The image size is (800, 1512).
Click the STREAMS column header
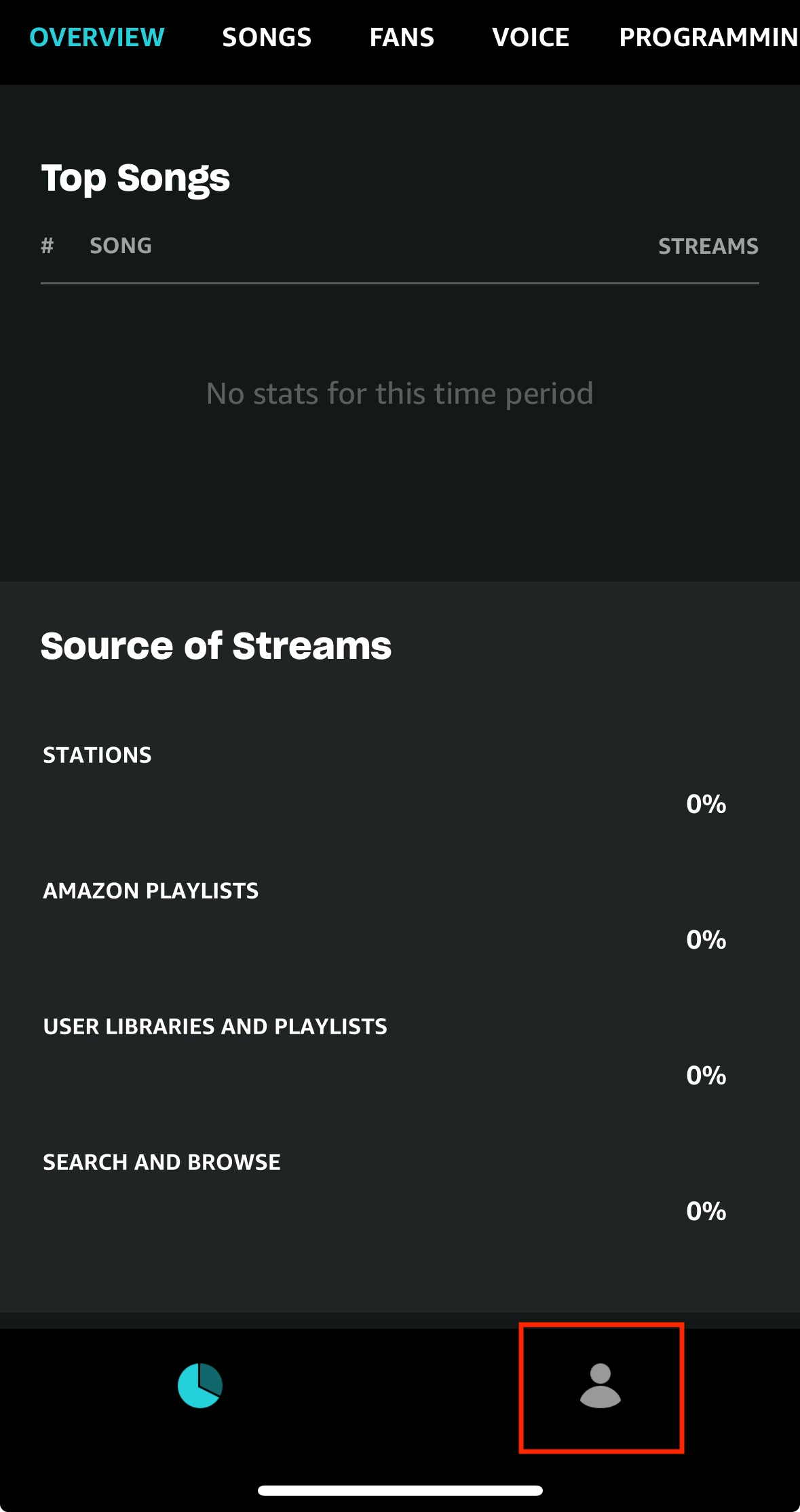pos(708,246)
